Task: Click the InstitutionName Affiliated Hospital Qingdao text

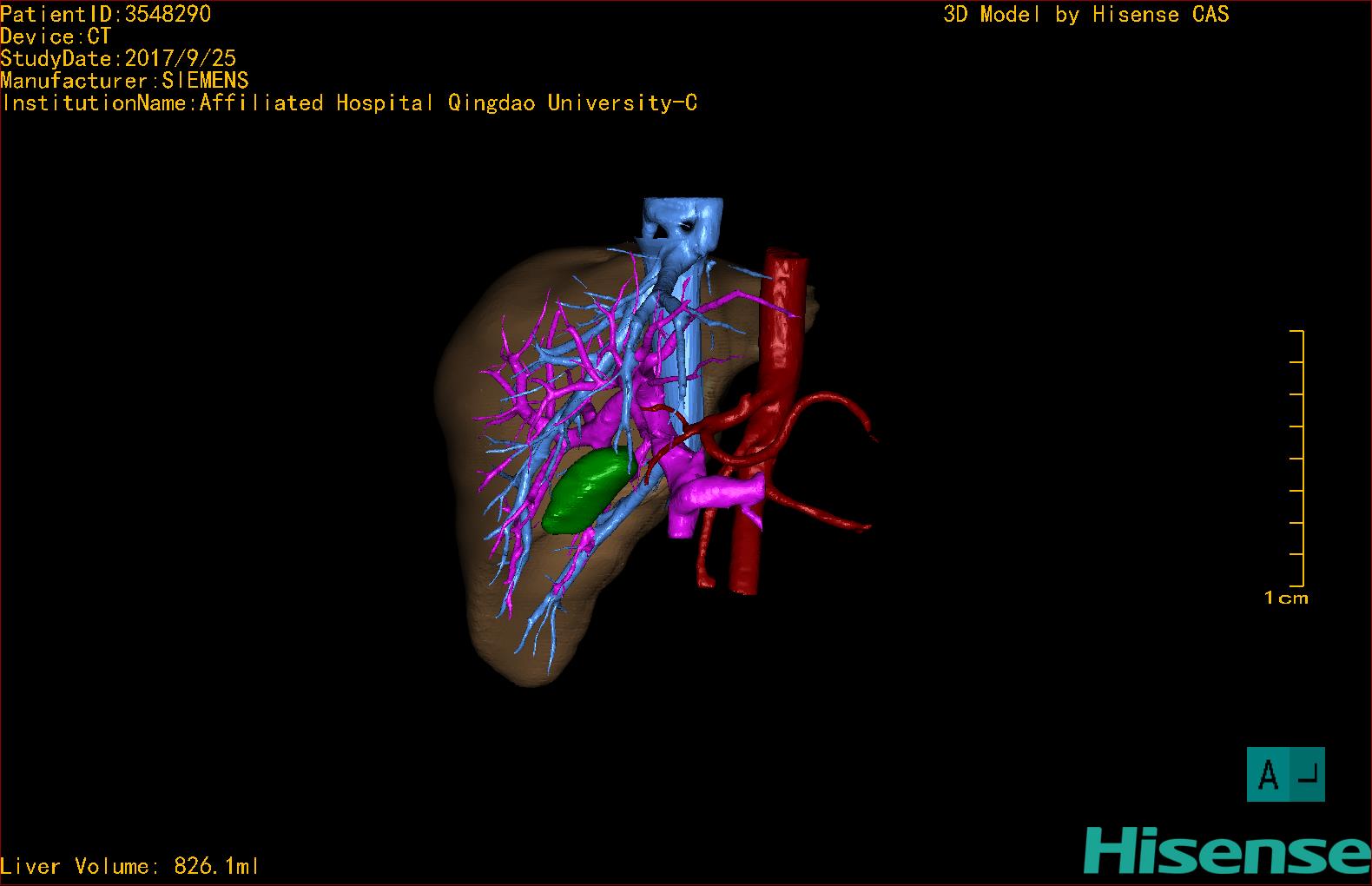Action: [349, 103]
